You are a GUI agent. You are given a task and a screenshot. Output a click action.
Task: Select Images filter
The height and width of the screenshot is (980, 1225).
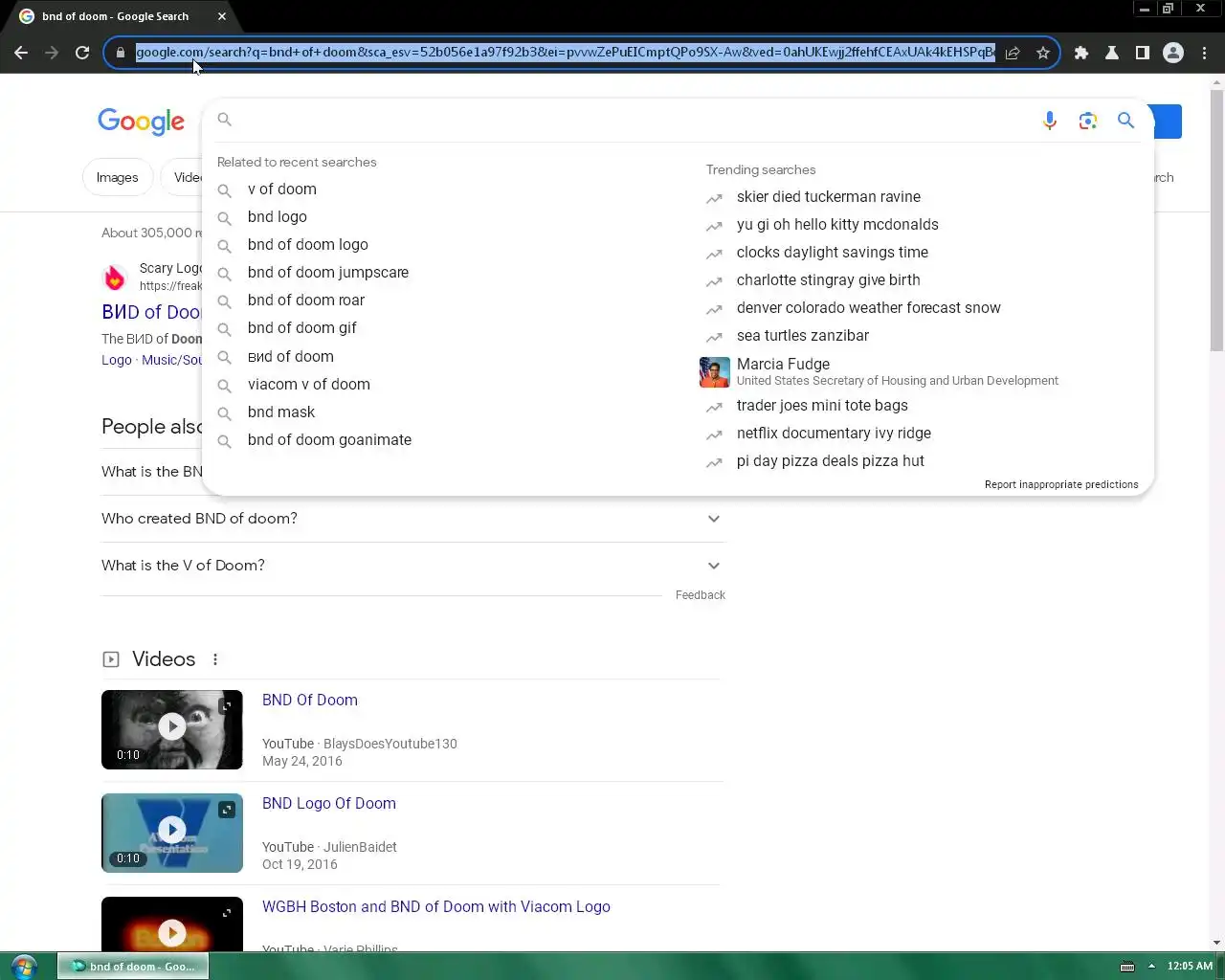coord(118,177)
